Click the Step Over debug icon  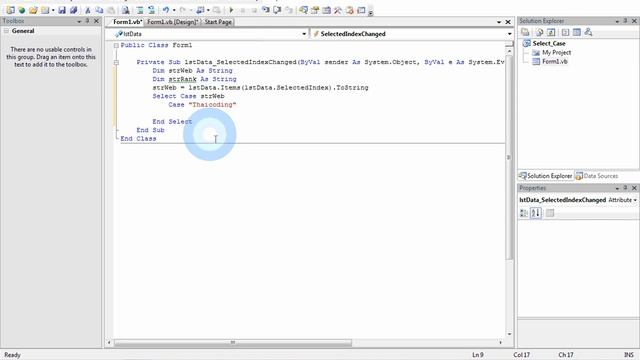pos(277,10)
